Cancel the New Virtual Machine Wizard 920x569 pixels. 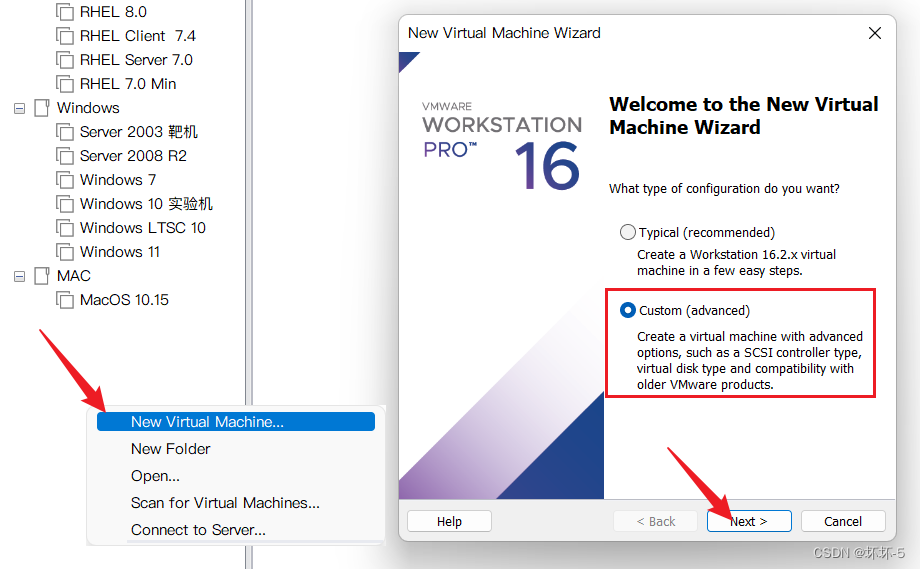coord(843,521)
